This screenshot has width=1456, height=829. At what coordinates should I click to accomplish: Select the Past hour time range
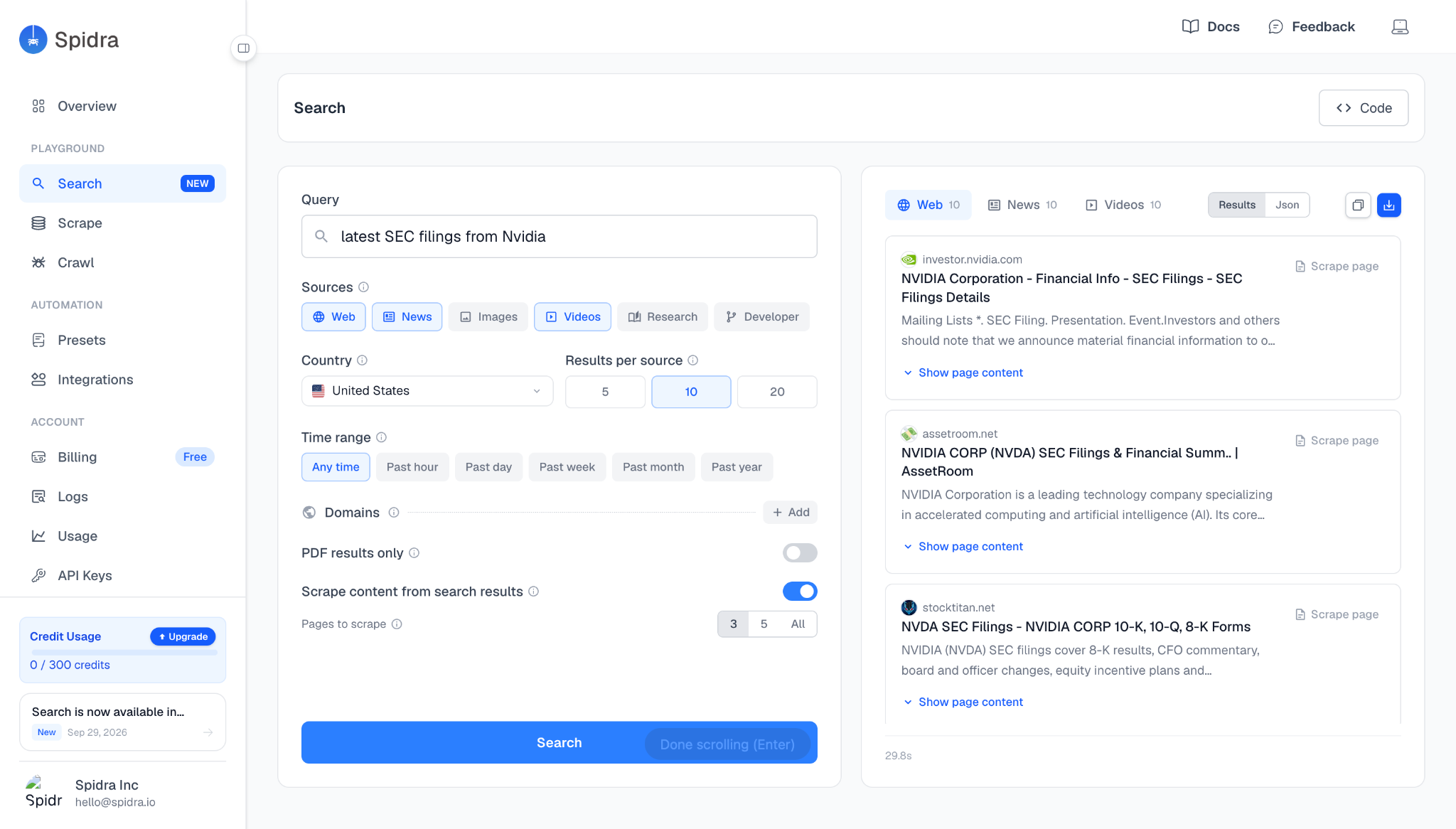click(x=412, y=467)
